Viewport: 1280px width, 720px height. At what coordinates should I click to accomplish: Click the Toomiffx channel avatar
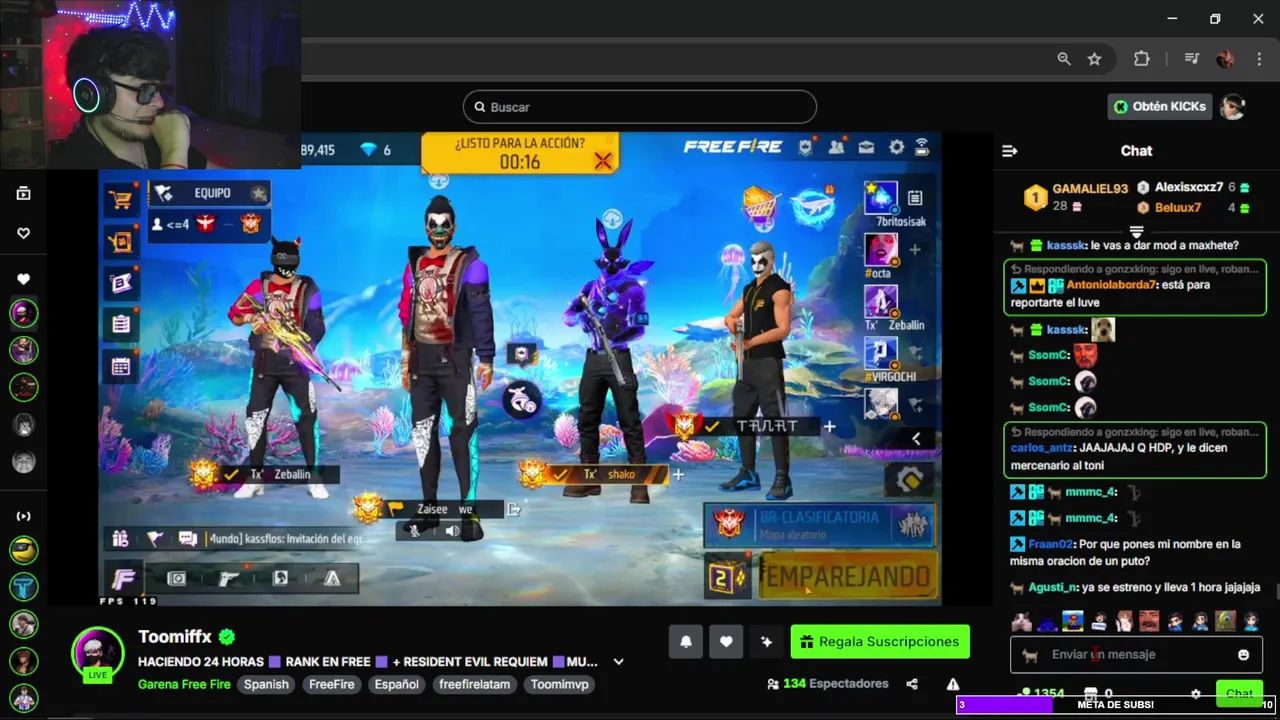pos(97,652)
